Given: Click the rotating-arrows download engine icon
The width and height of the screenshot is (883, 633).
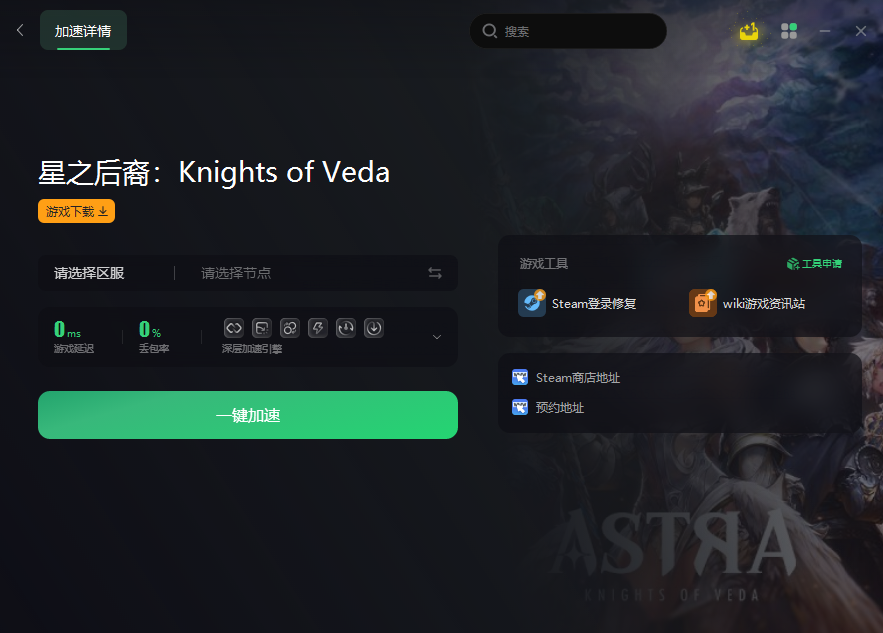Looking at the screenshot, I should coord(346,328).
